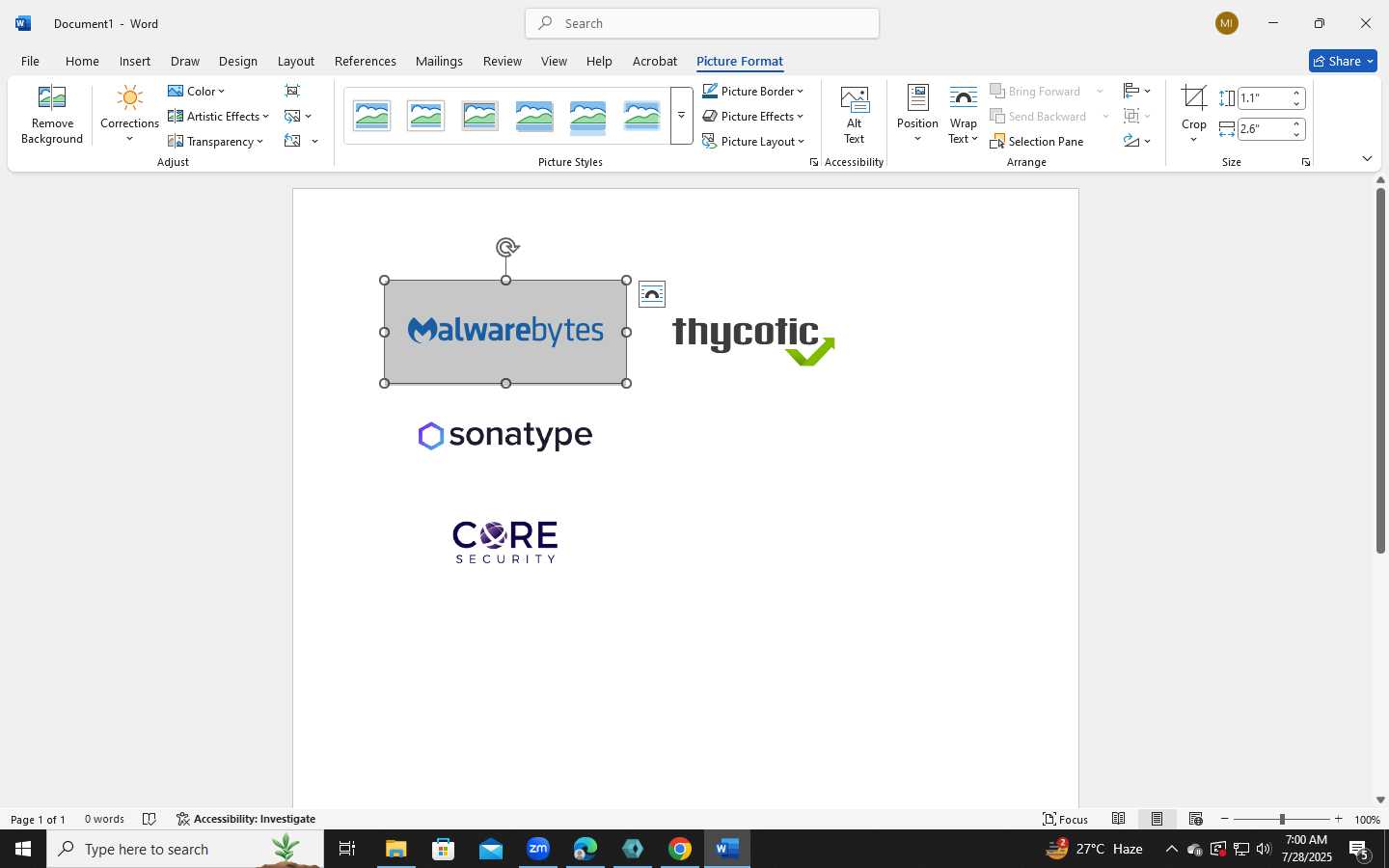Screen dimensions: 1389x868
Task: Switch to the Home tab
Action: point(82,61)
